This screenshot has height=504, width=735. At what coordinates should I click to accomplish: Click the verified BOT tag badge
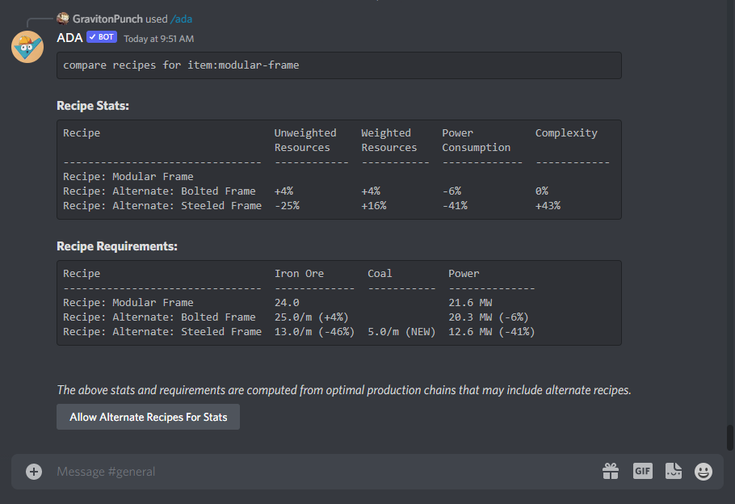click(102, 37)
